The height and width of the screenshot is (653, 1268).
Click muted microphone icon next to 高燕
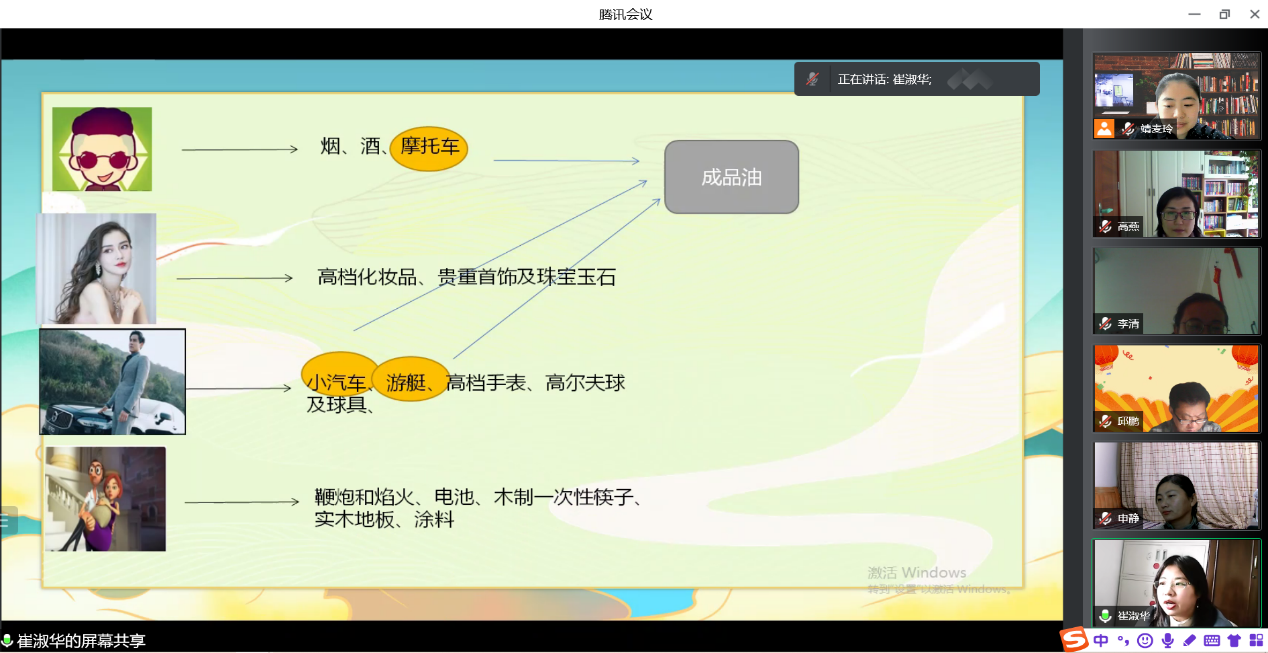click(x=1107, y=227)
